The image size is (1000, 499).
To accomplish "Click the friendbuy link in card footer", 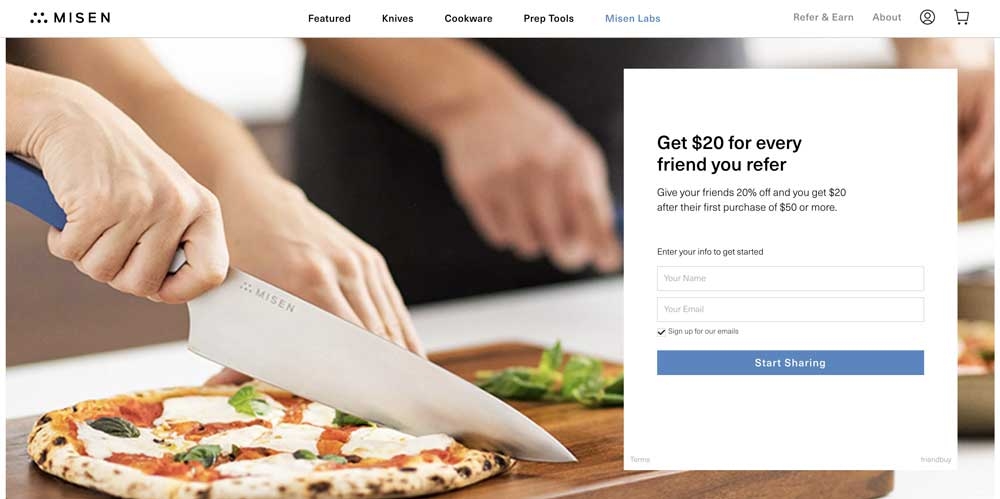I will pyautogui.click(x=936, y=459).
